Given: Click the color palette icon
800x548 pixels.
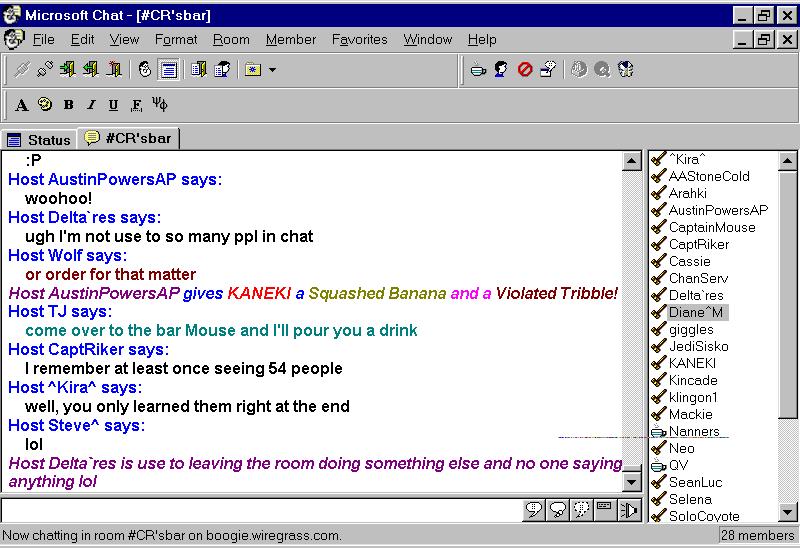Looking at the screenshot, I should pos(45,105).
